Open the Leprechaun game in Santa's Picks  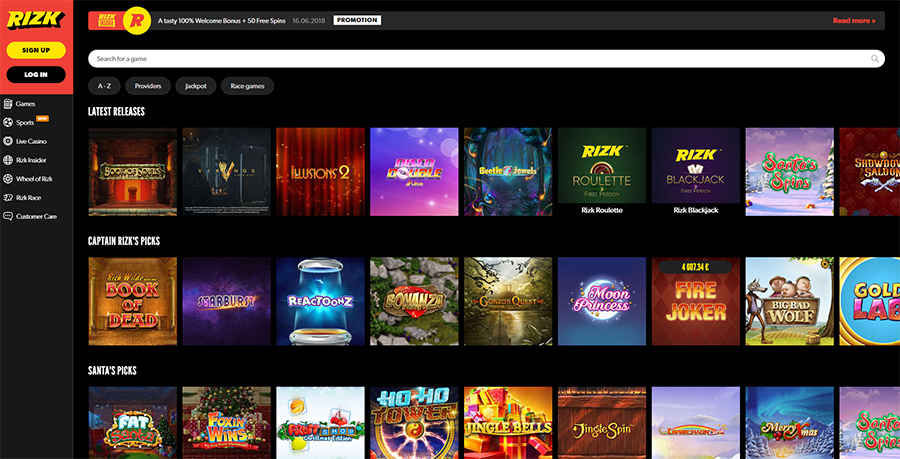point(696,423)
